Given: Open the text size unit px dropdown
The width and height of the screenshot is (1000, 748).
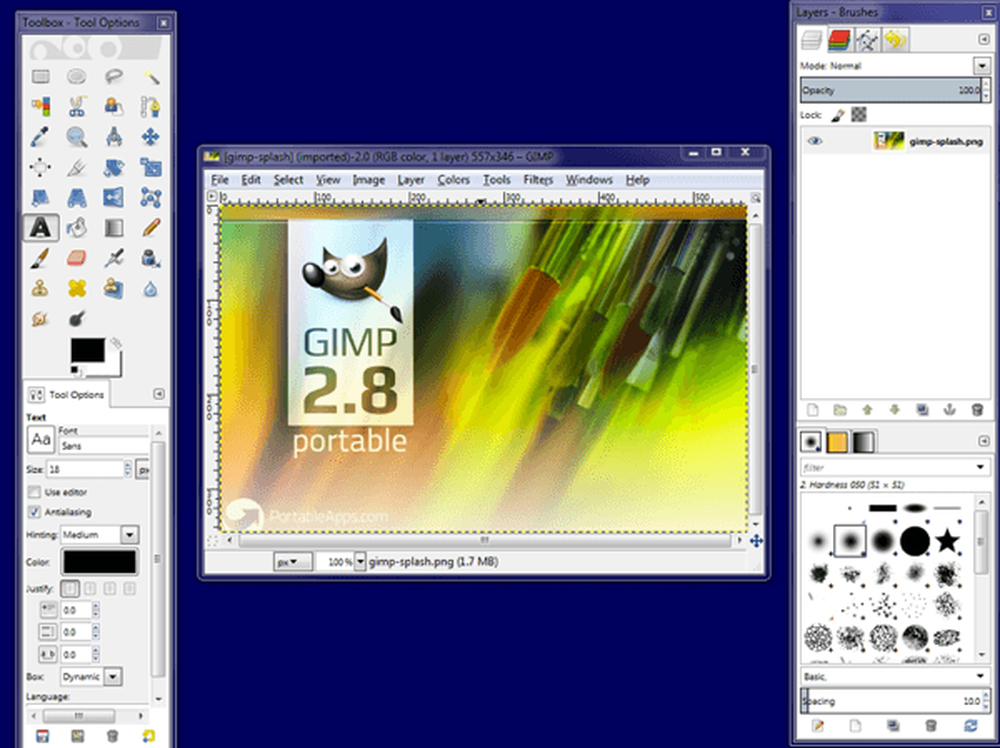Looking at the screenshot, I should [143, 470].
